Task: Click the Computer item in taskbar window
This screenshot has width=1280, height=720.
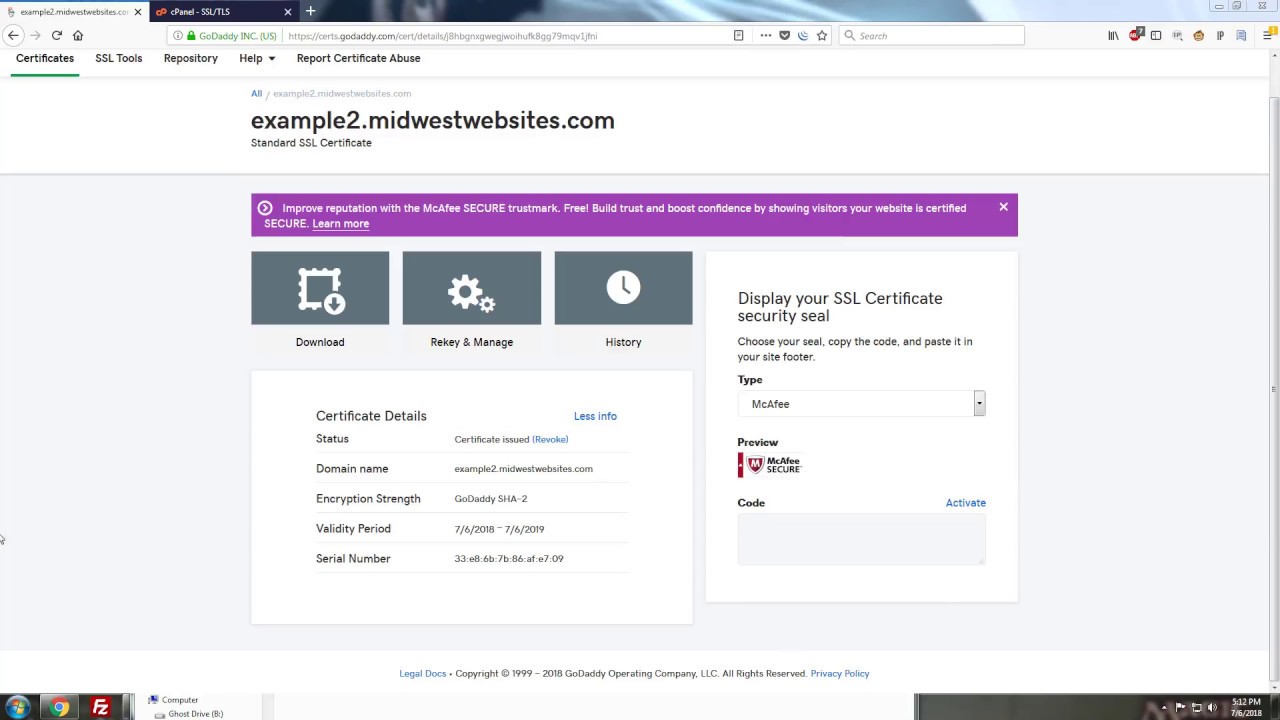Action: click(x=173, y=700)
